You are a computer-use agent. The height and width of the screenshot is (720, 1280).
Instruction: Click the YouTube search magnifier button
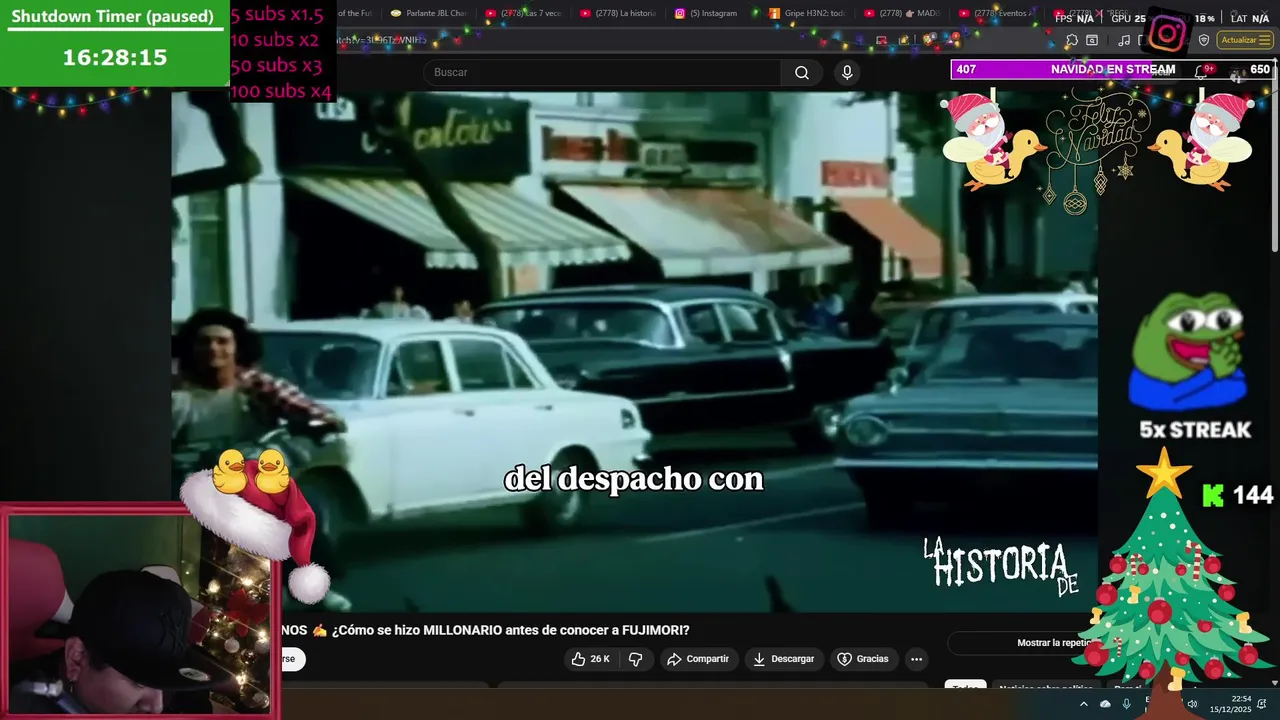point(802,72)
